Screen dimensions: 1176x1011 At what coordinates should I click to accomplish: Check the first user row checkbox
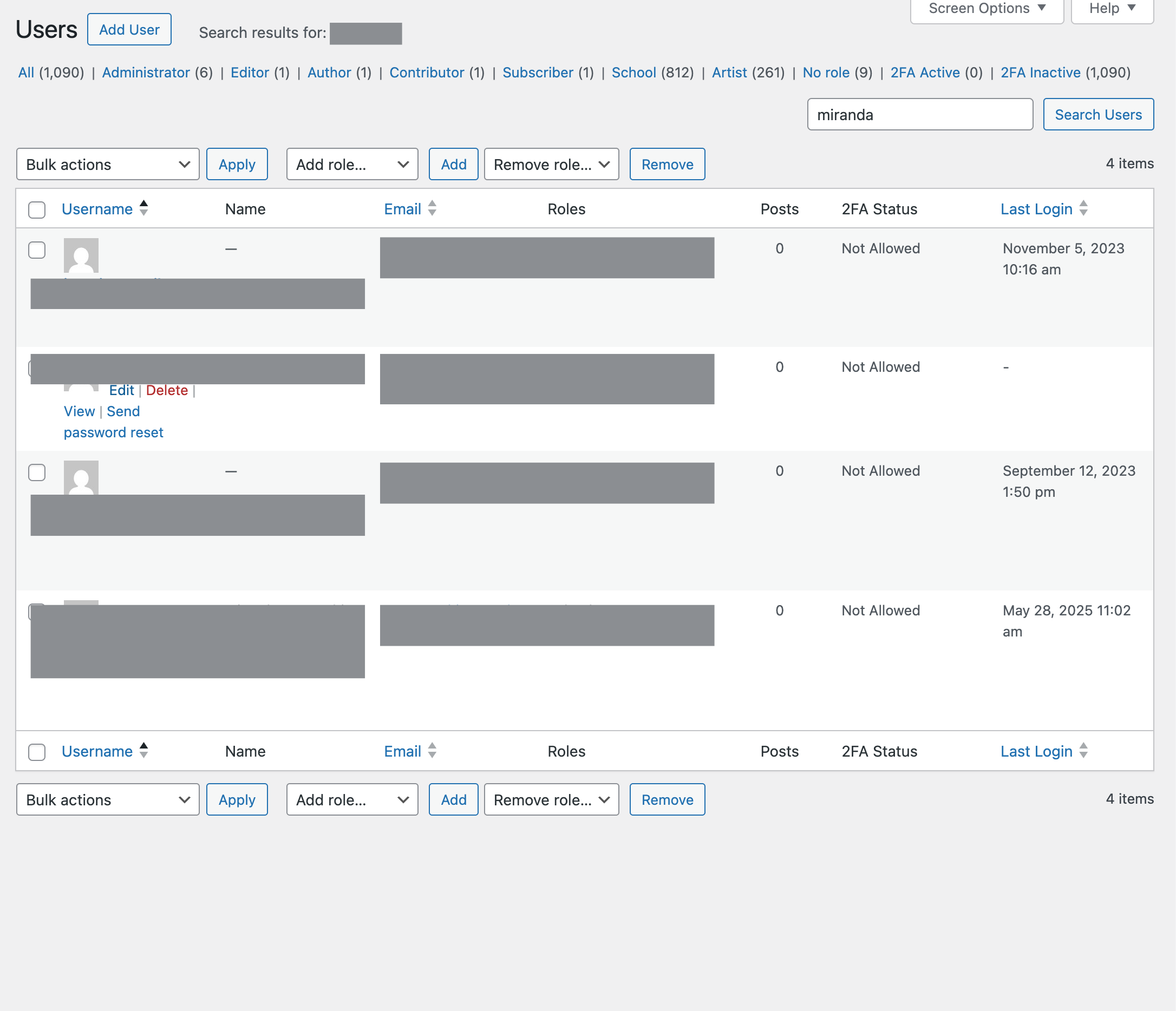37,250
